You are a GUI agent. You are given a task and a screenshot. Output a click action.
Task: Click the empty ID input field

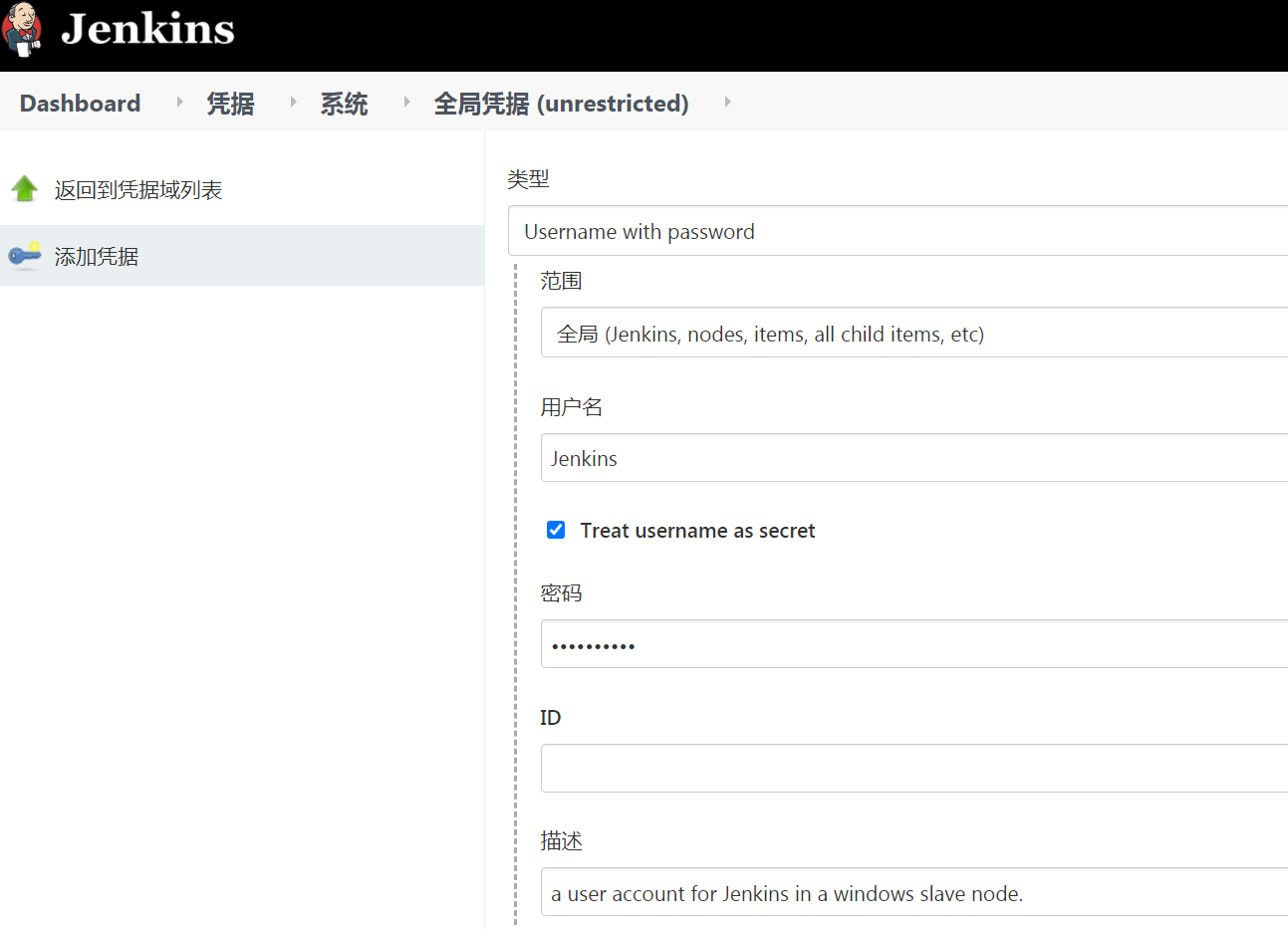tap(914, 769)
